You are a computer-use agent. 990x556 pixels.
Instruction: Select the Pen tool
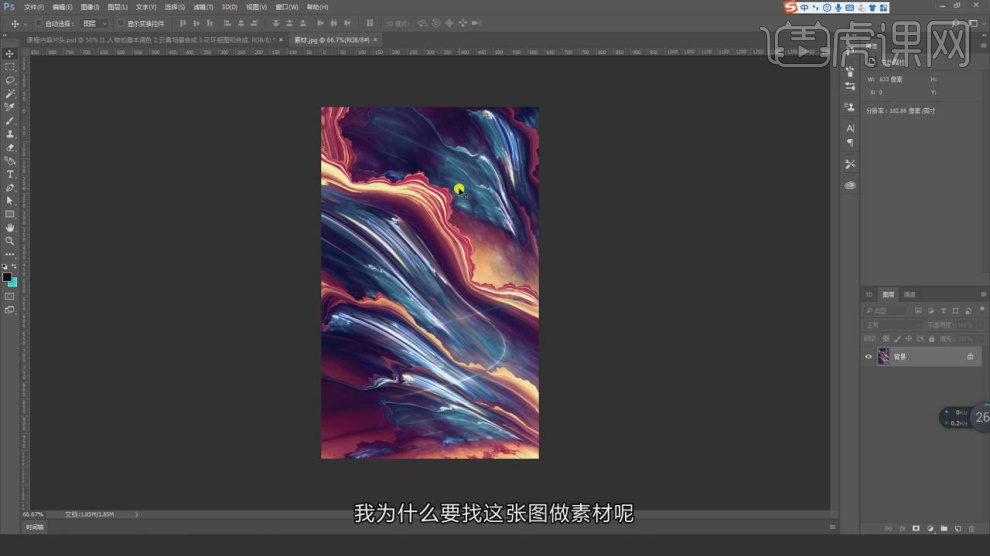coord(9,187)
